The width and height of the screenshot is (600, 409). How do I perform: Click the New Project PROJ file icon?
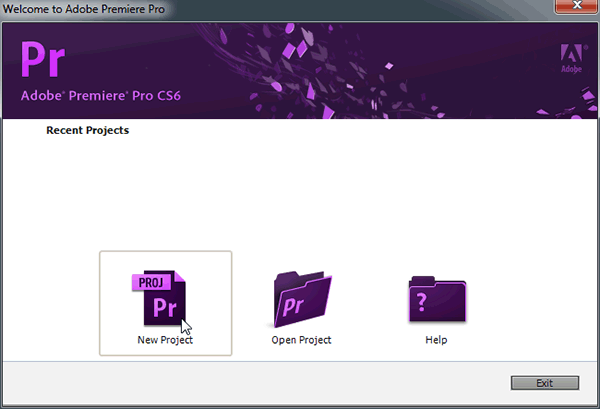pos(159,298)
